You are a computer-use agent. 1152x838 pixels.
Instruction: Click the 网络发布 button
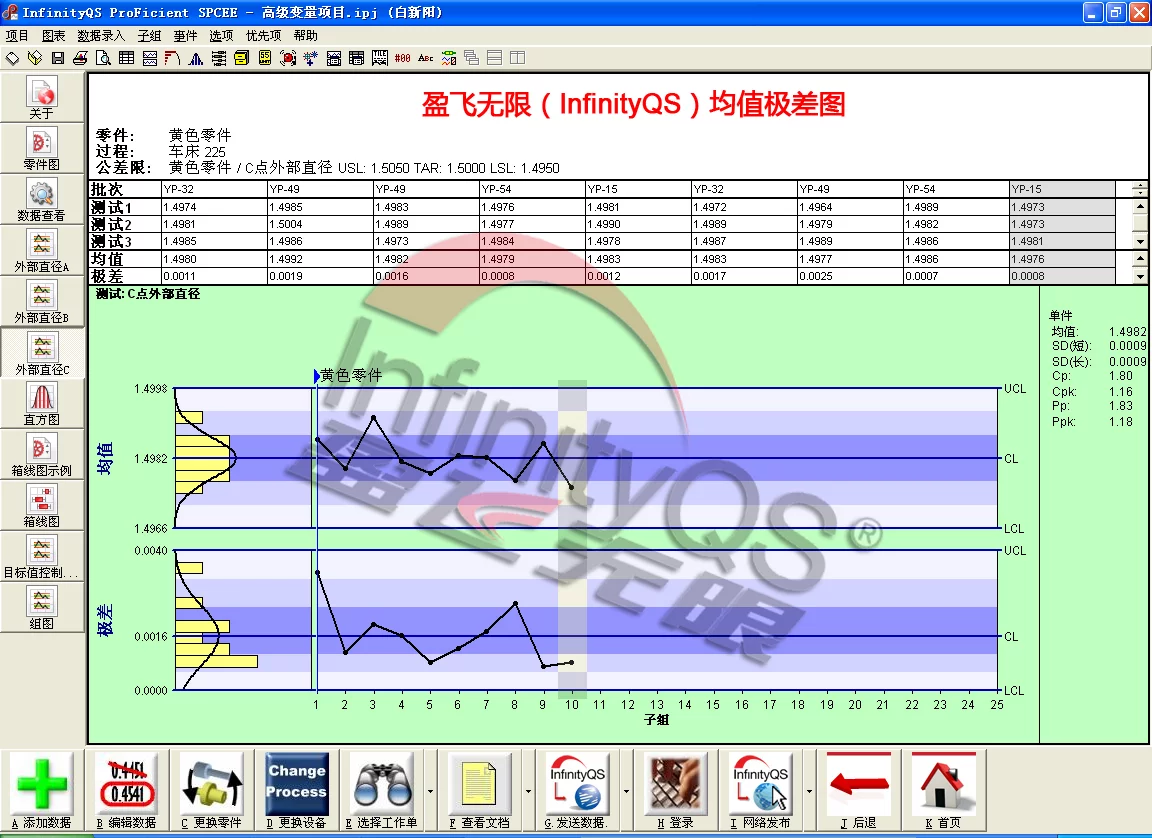pos(760,792)
